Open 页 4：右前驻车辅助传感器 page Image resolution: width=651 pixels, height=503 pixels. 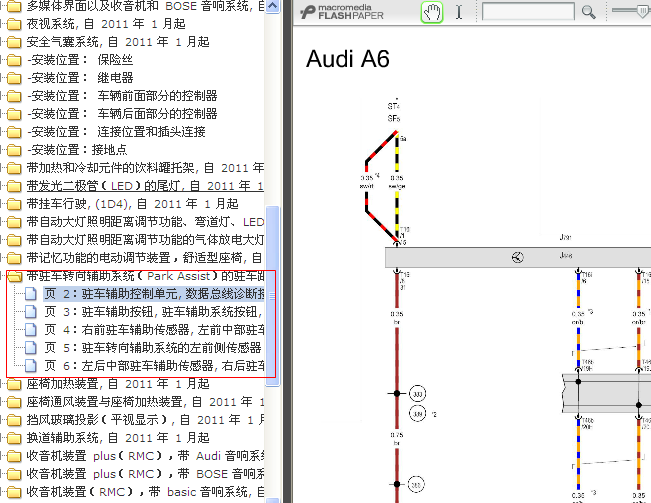(x=154, y=330)
